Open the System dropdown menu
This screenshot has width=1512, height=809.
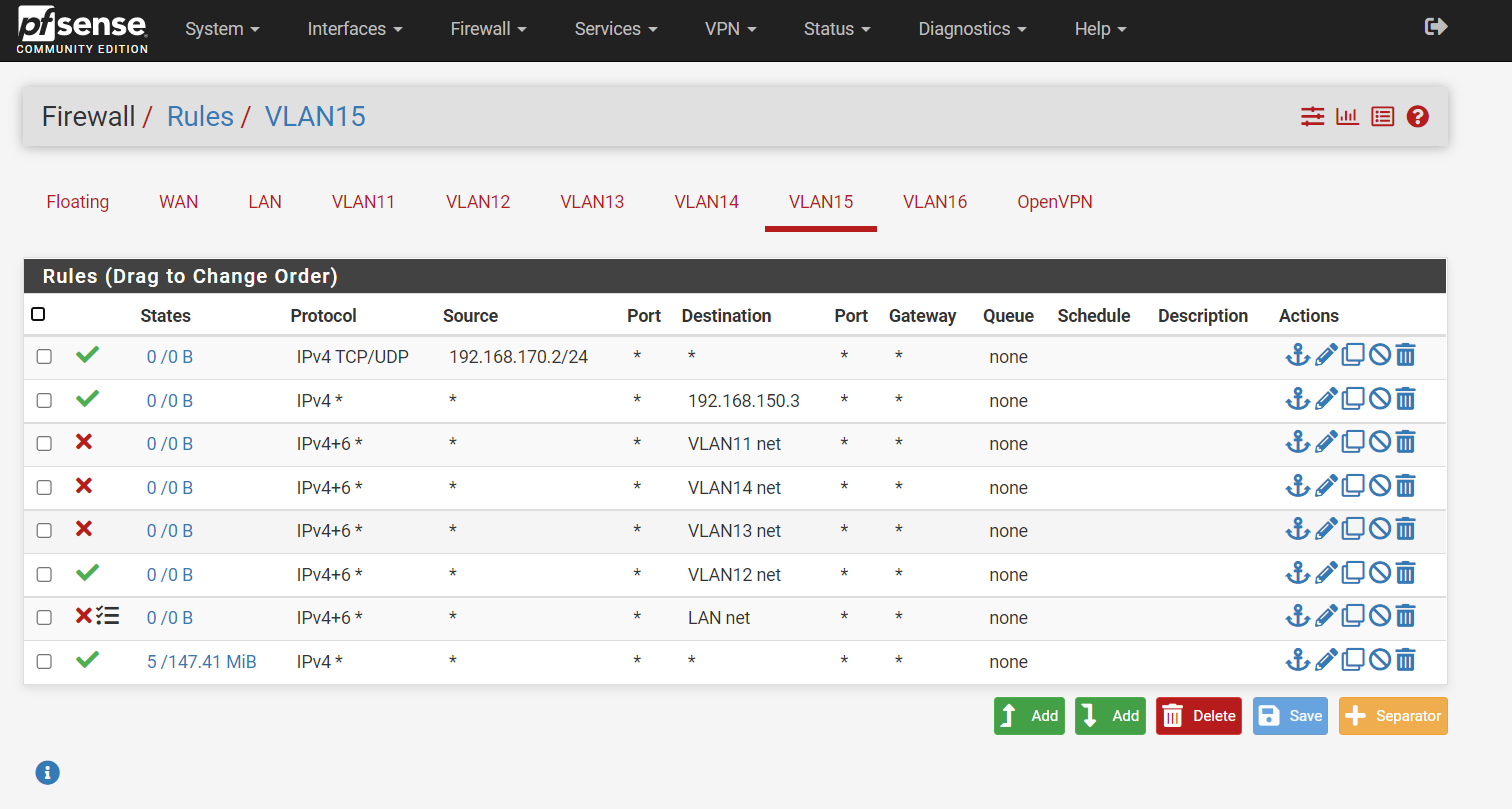click(x=222, y=29)
